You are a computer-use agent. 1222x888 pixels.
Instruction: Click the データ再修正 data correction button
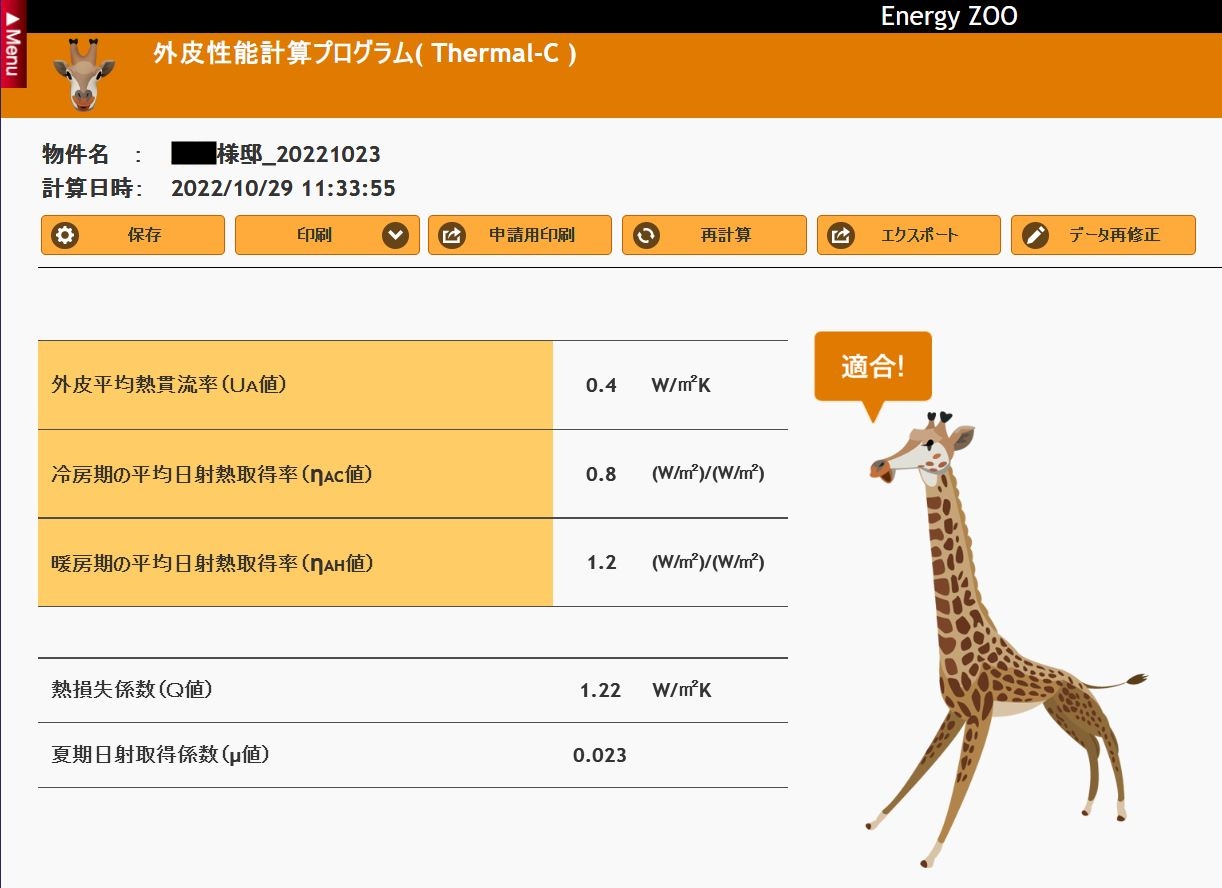click(x=1103, y=235)
